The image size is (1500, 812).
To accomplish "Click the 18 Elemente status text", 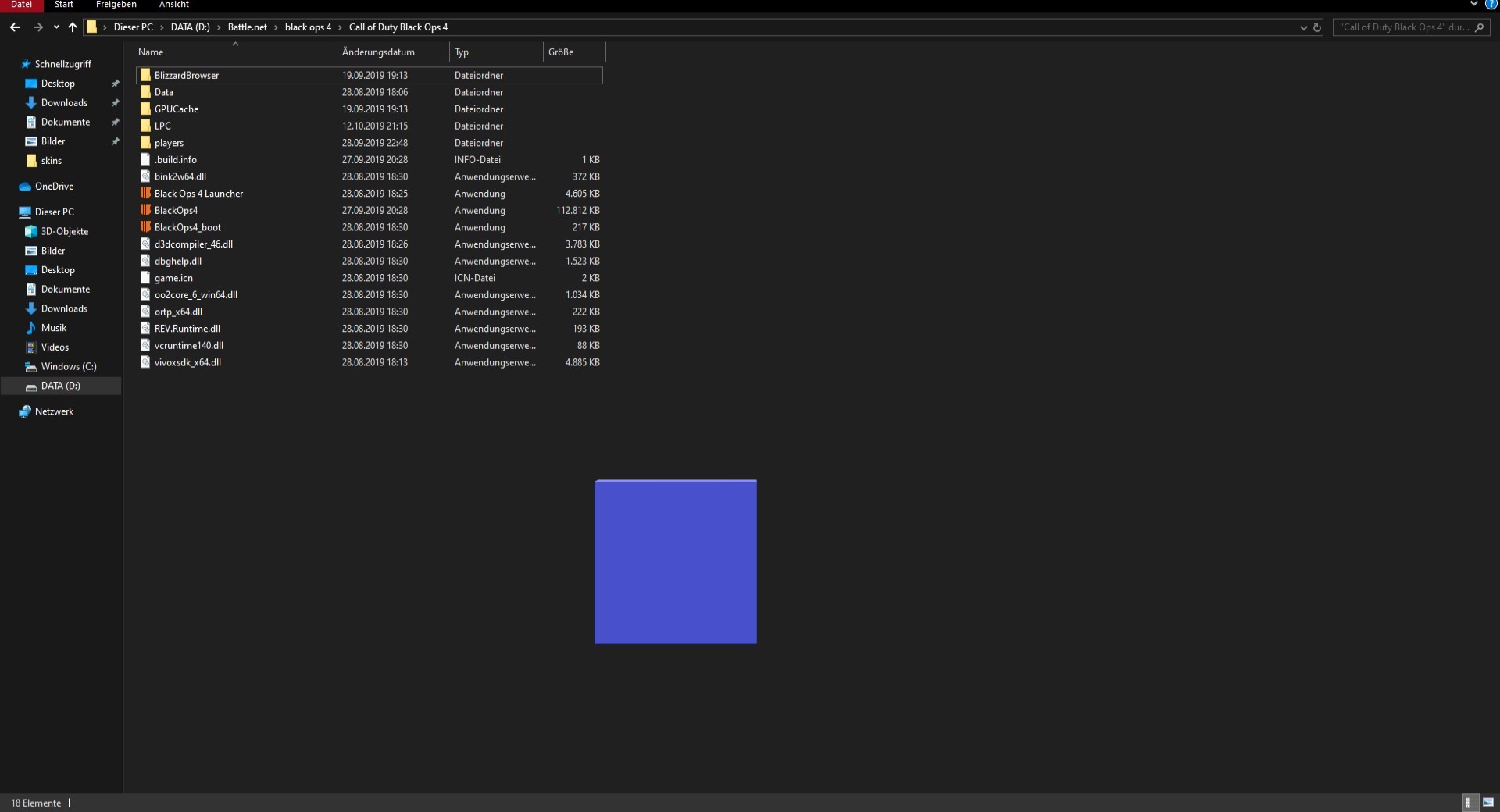I will point(36,803).
